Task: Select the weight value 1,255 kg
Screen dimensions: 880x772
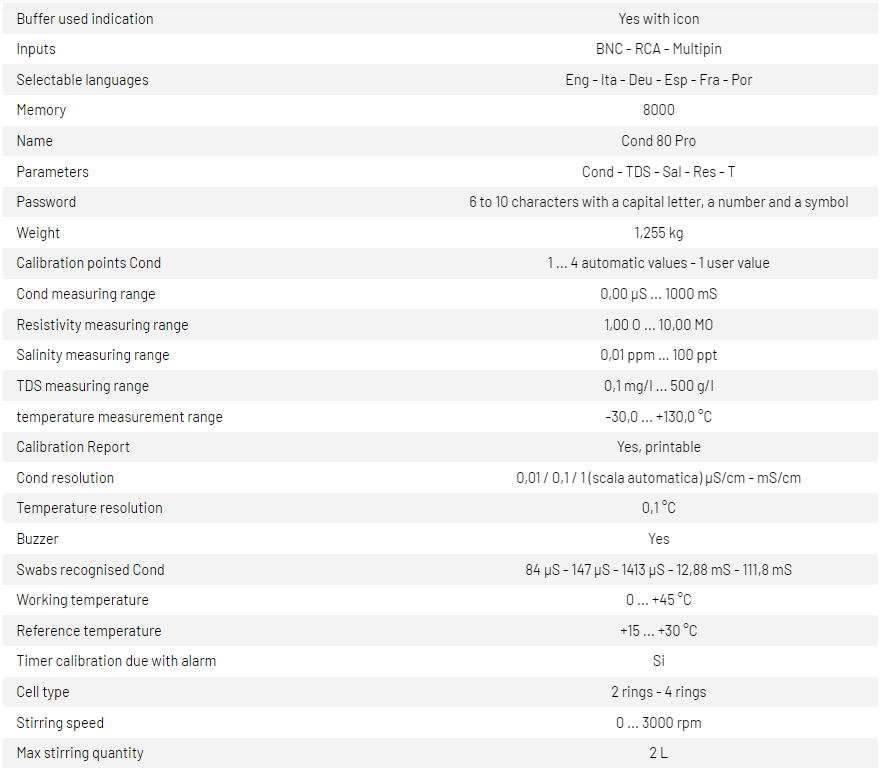Action: pos(658,233)
